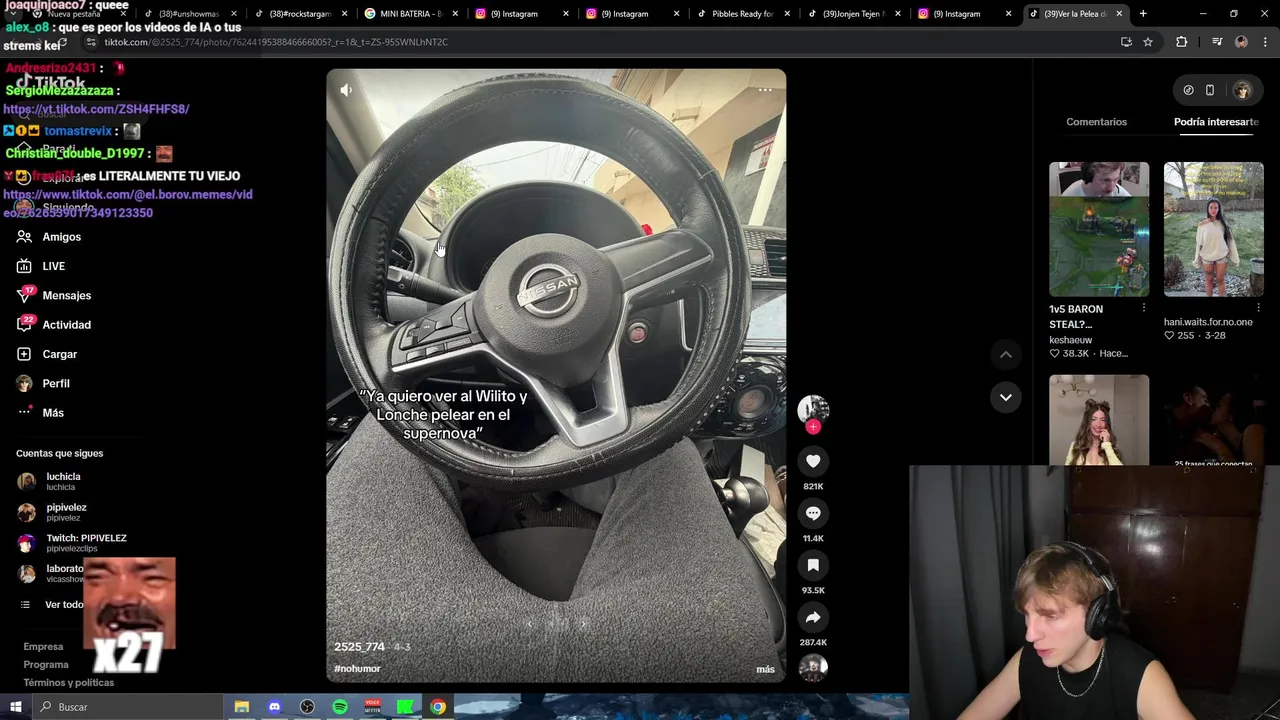
Task: Open the hani.waits.for.no.one video thumbnail
Action: [x=1213, y=229]
